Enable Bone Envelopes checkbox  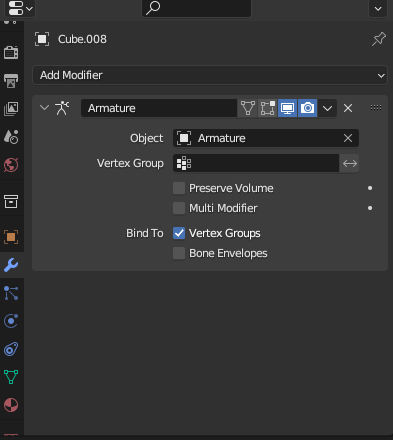(x=179, y=253)
